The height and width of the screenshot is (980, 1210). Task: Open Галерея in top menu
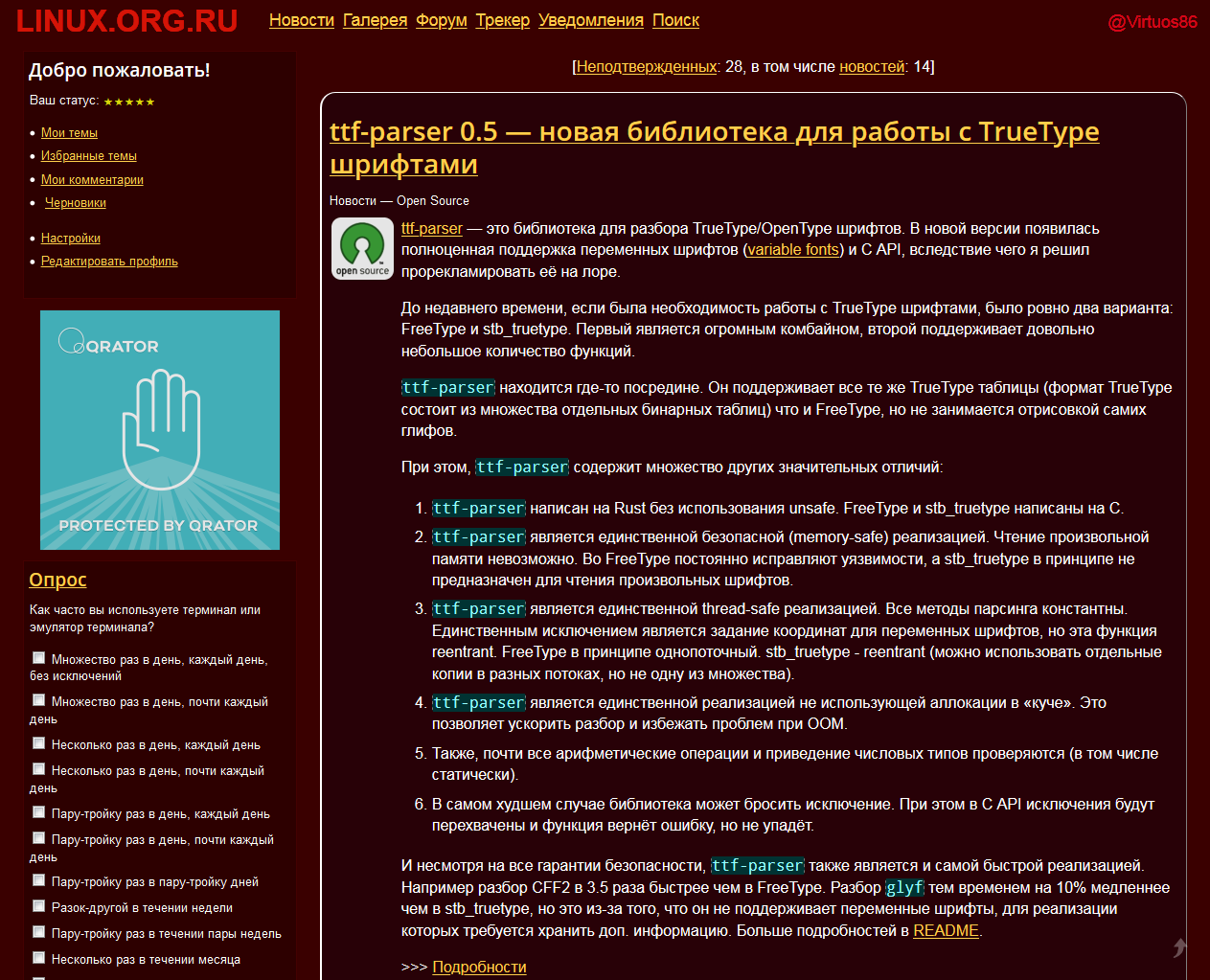376,20
